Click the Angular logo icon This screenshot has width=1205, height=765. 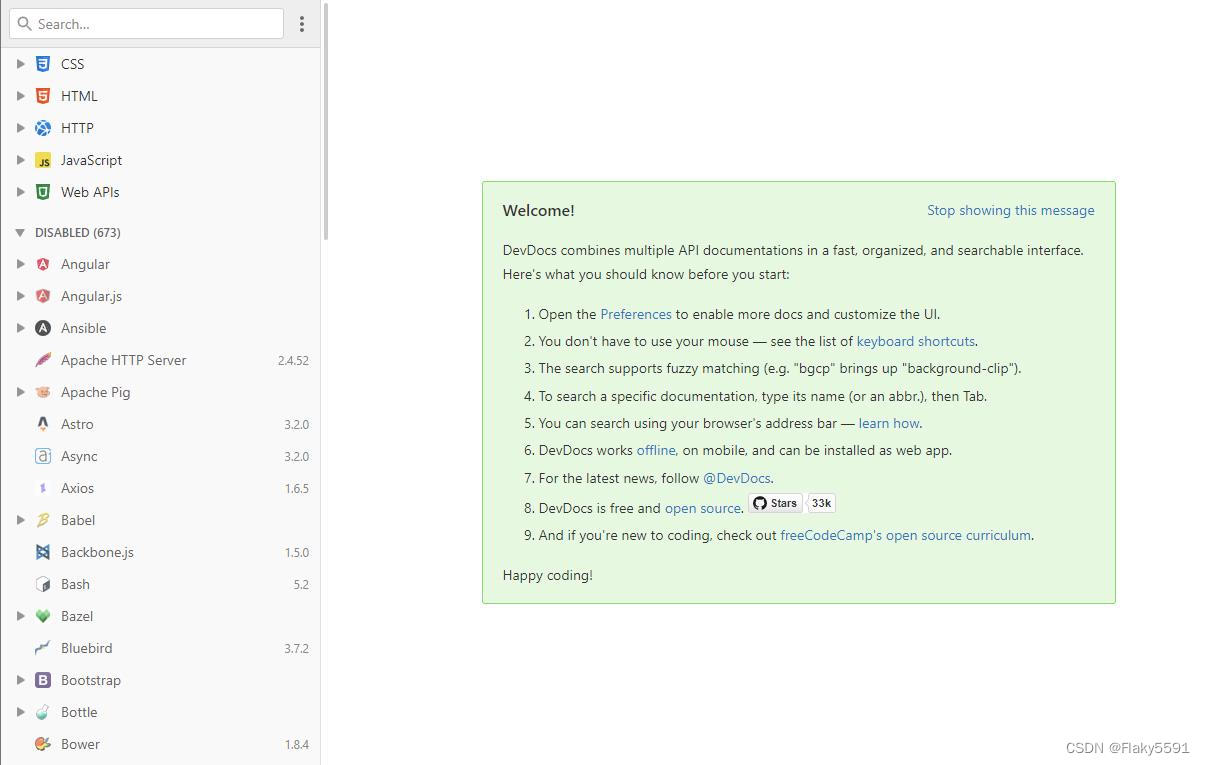coord(43,264)
